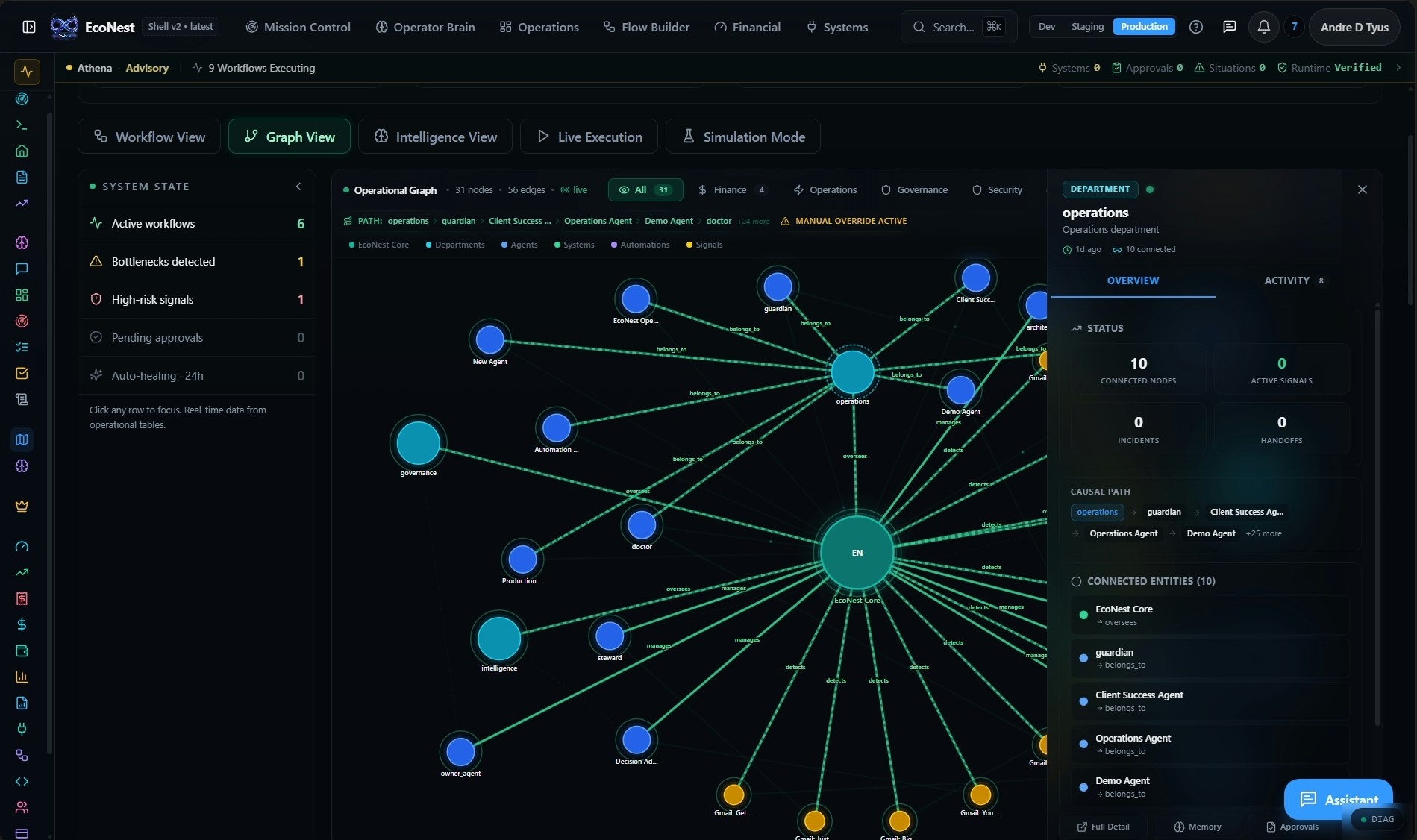This screenshot has height=840, width=1417.
Task: Select the governance graph node
Action: [418, 442]
